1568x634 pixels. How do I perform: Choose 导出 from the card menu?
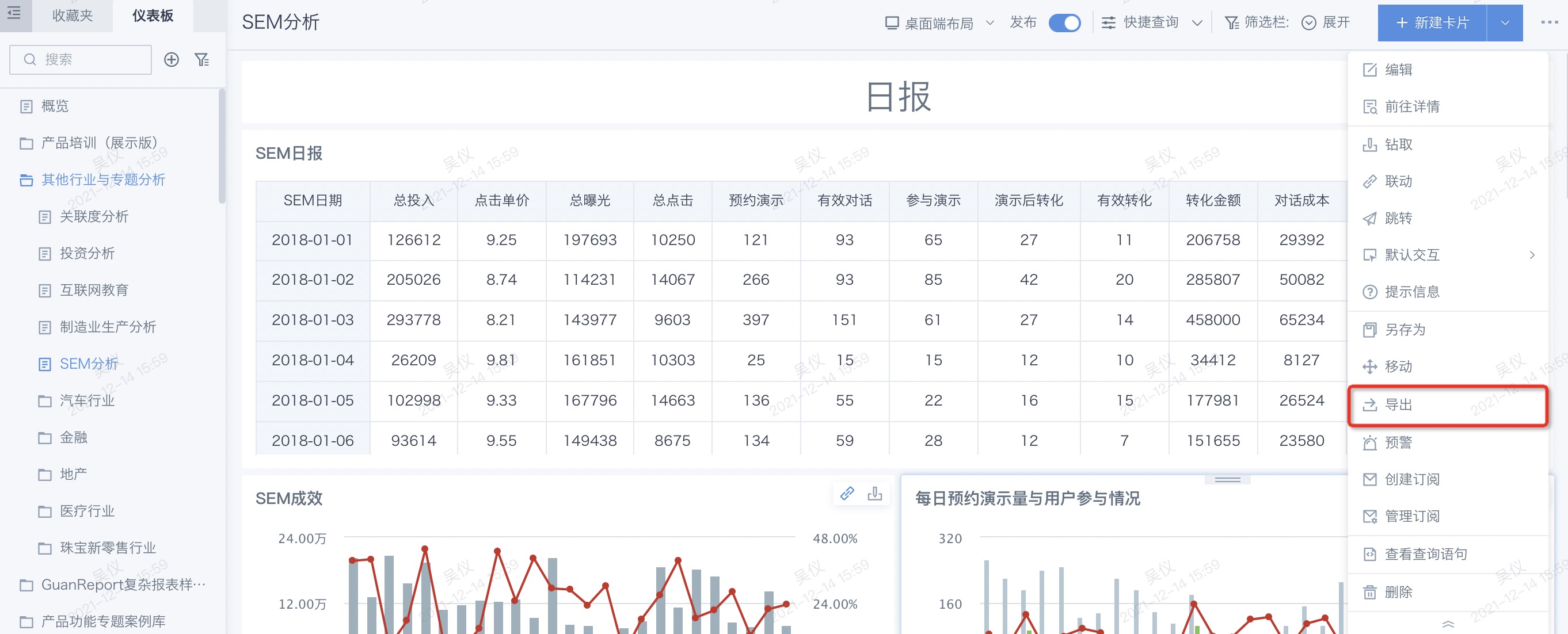1448,405
